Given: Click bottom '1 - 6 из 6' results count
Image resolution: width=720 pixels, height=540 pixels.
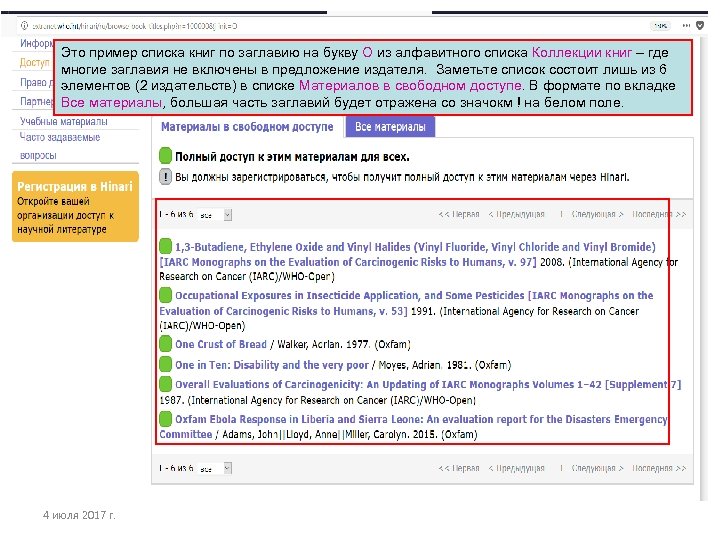Looking at the screenshot, I should click(x=176, y=468).
